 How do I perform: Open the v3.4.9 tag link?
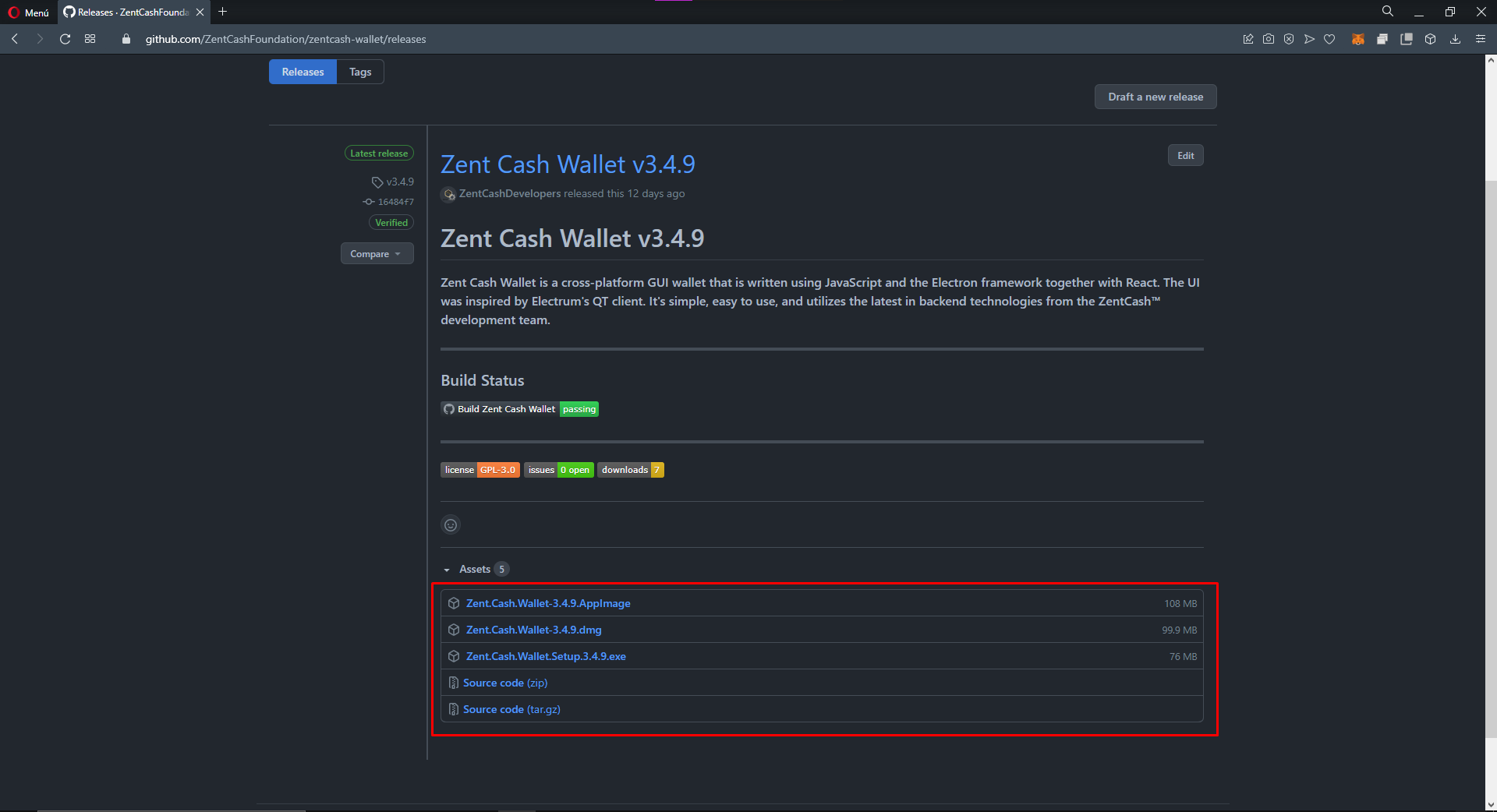393,182
